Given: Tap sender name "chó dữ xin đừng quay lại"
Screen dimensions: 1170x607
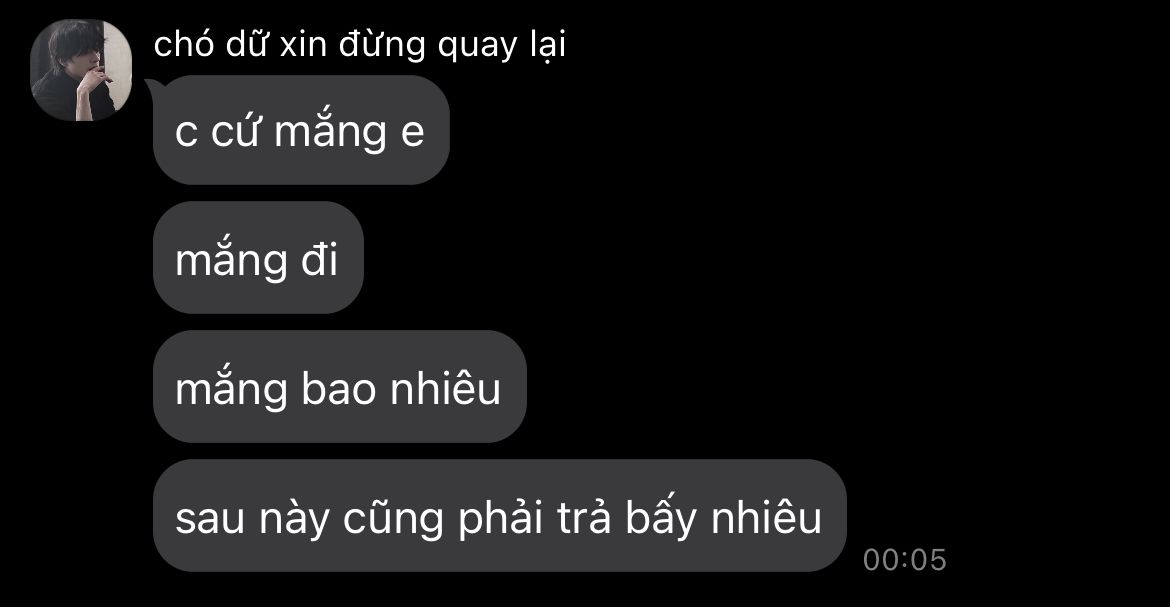Looking at the screenshot, I should [x=360, y=45].
